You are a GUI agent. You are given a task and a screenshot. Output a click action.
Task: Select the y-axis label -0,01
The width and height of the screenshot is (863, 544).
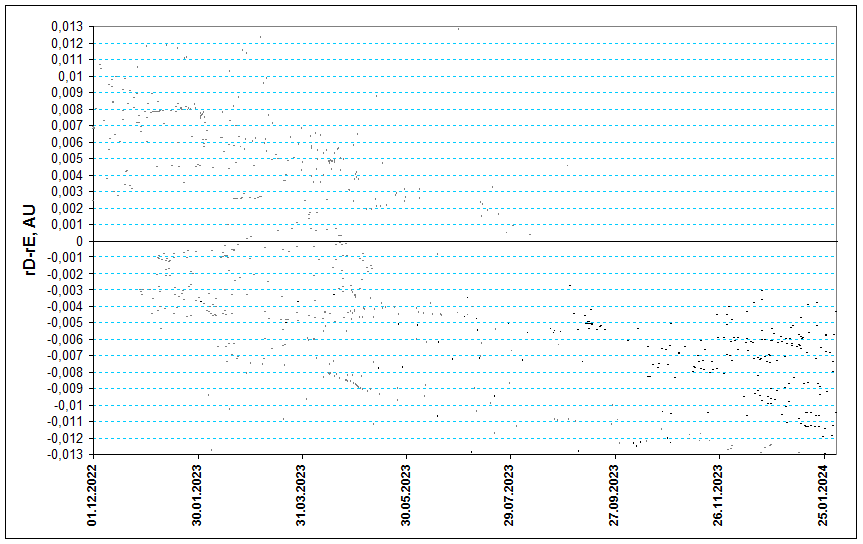click(68, 406)
